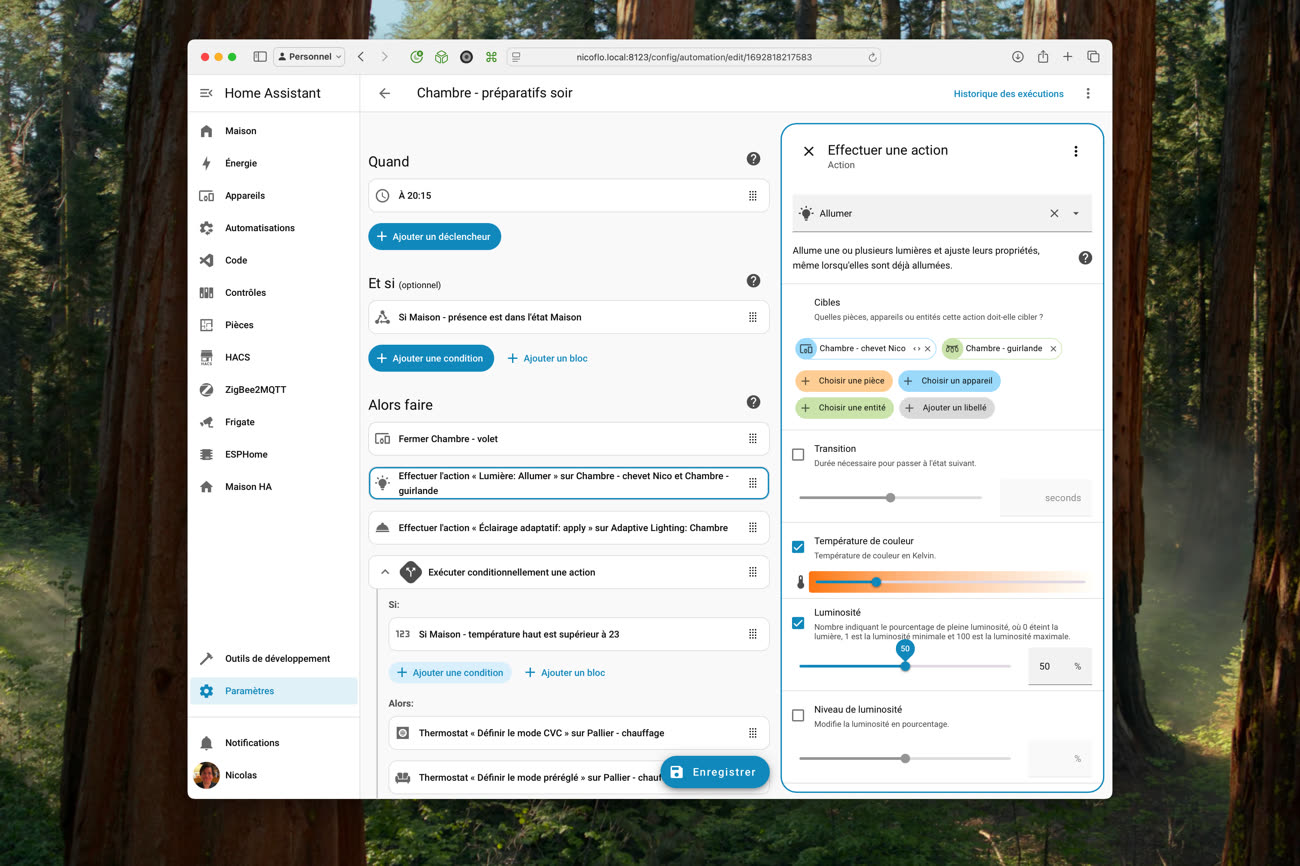Close the Effectuer une action panel
Image resolution: width=1300 pixels, height=866 pixels.
809,151
